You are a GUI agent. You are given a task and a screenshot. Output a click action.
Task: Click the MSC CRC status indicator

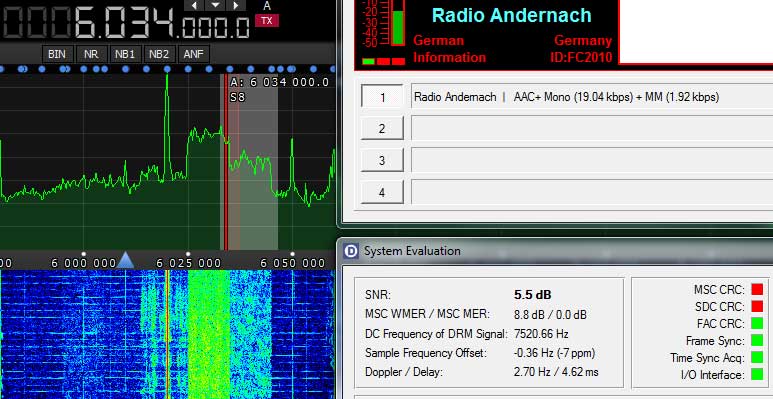[757, 289]
